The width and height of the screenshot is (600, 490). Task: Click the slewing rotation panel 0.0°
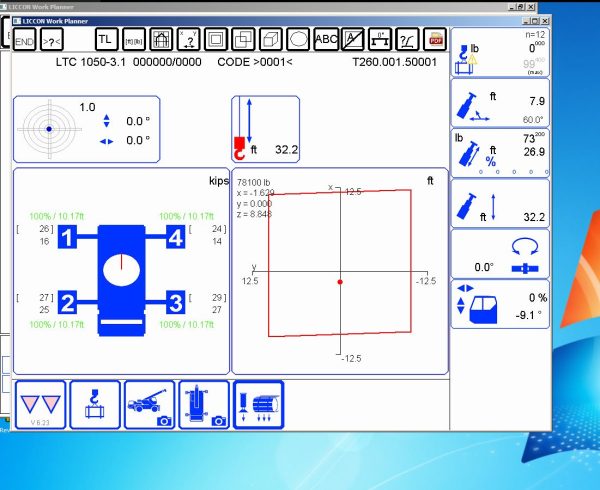click(x=500, y=254)
